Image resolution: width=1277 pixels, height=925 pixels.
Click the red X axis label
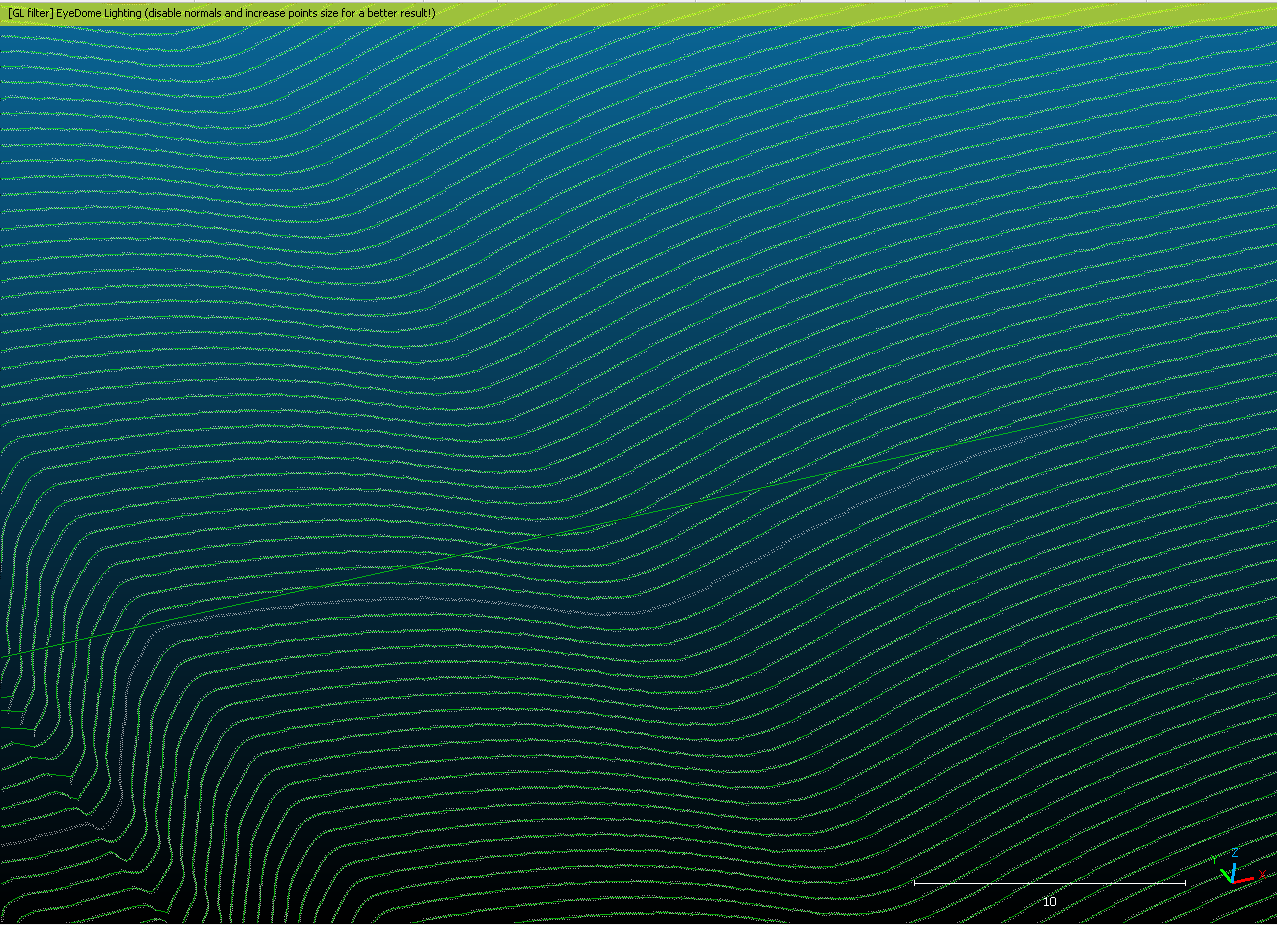1262,874
